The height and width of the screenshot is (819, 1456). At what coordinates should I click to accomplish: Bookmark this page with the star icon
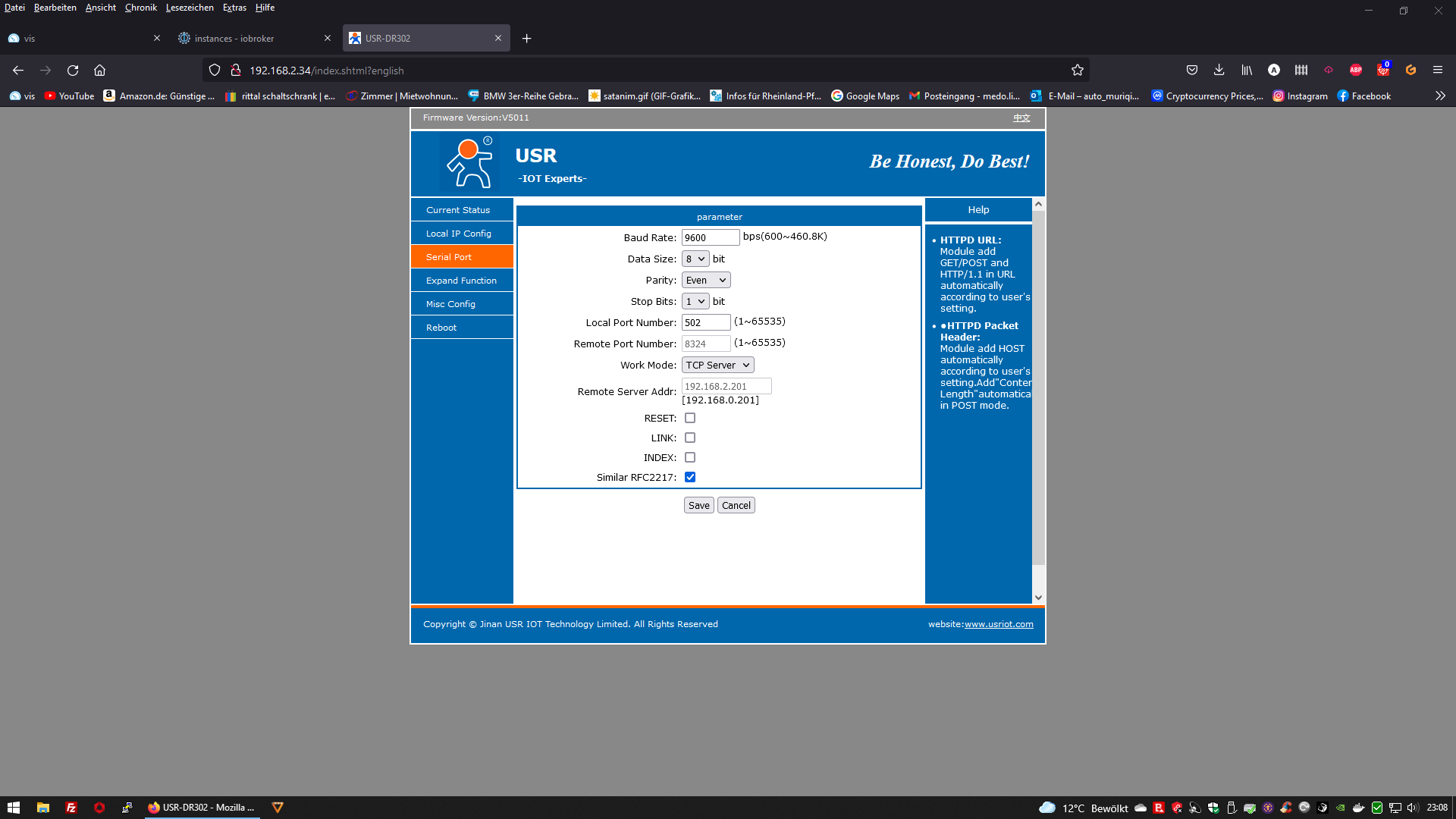[x=1077, y=70]
